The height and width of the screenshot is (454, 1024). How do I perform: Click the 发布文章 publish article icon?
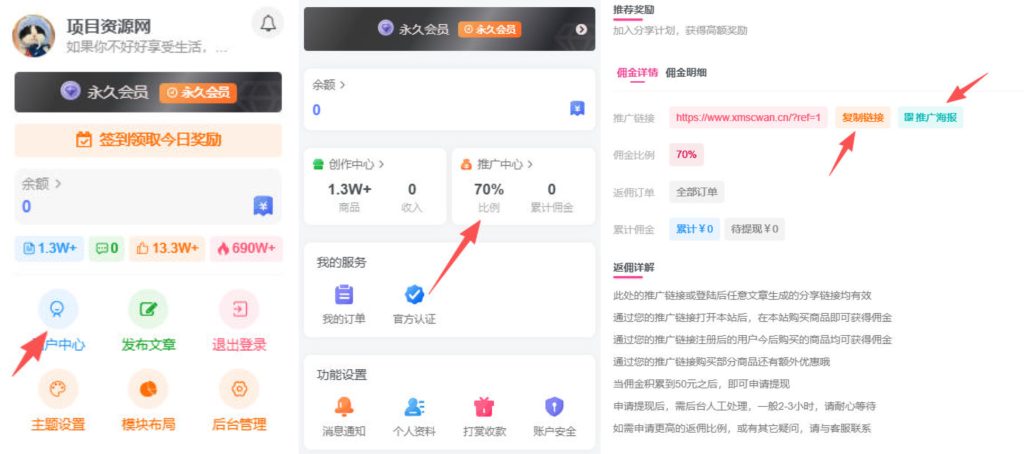tap(148, 308)
